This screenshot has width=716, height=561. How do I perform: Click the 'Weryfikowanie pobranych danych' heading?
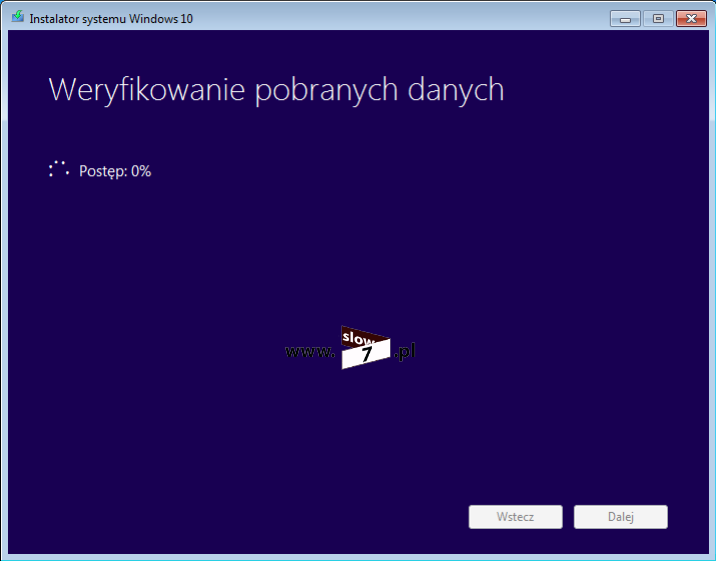point(276,90)
